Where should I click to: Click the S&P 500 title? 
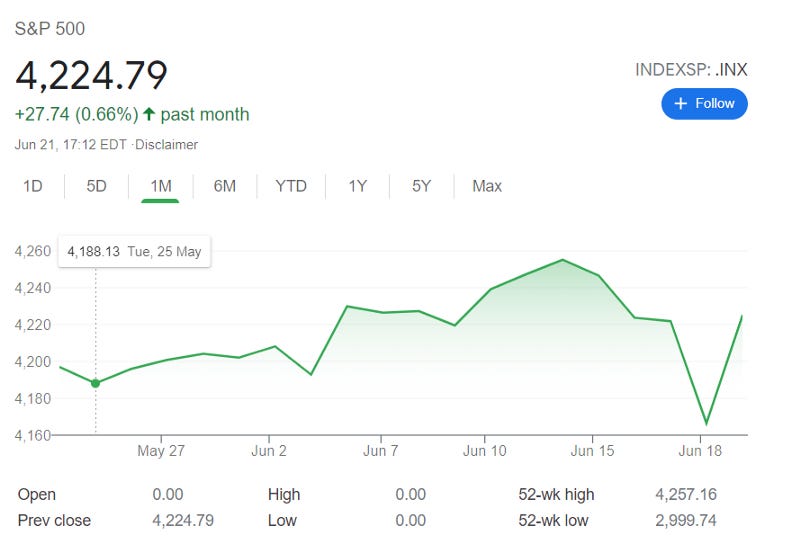[50, 29]
